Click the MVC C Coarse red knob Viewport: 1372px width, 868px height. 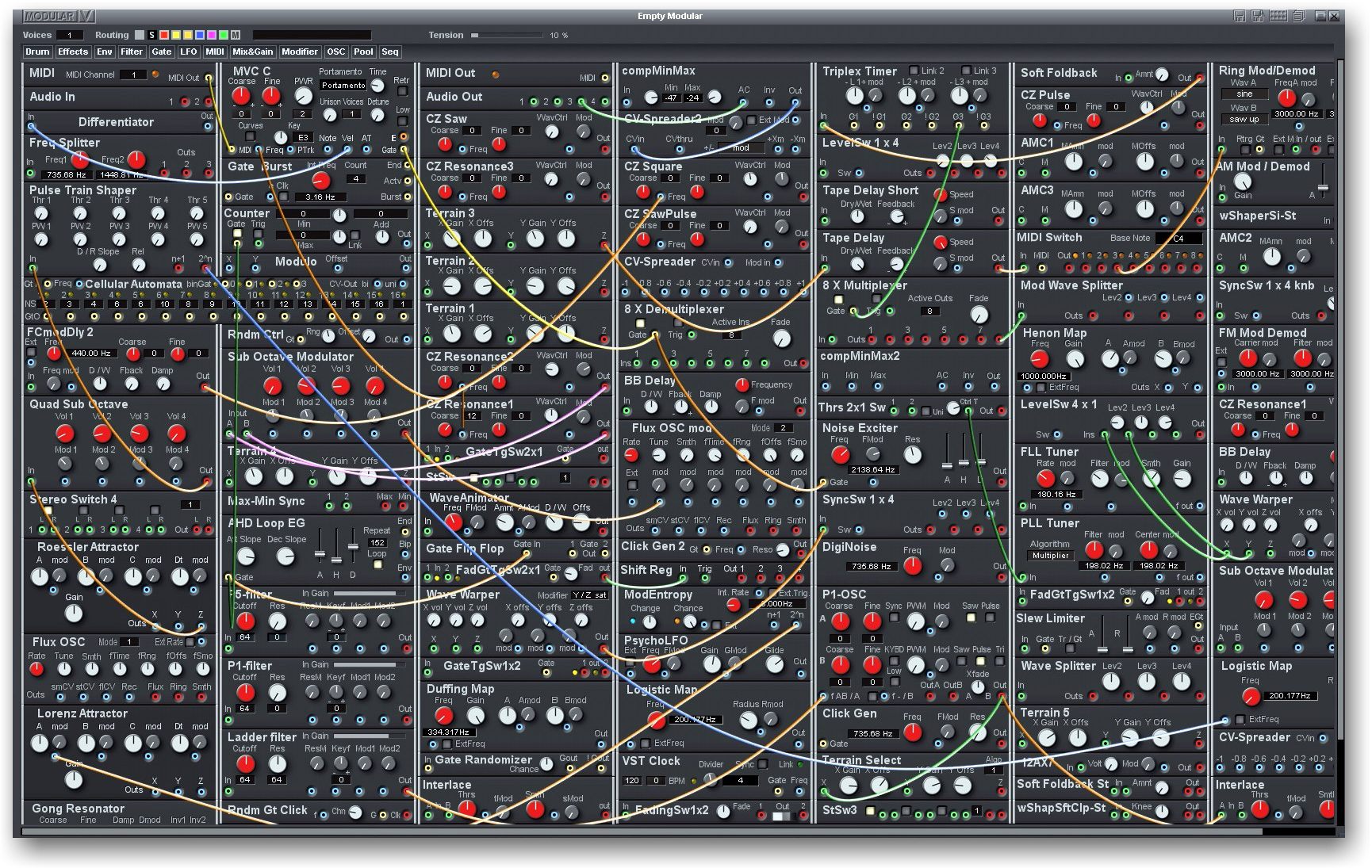click(240, 96)
